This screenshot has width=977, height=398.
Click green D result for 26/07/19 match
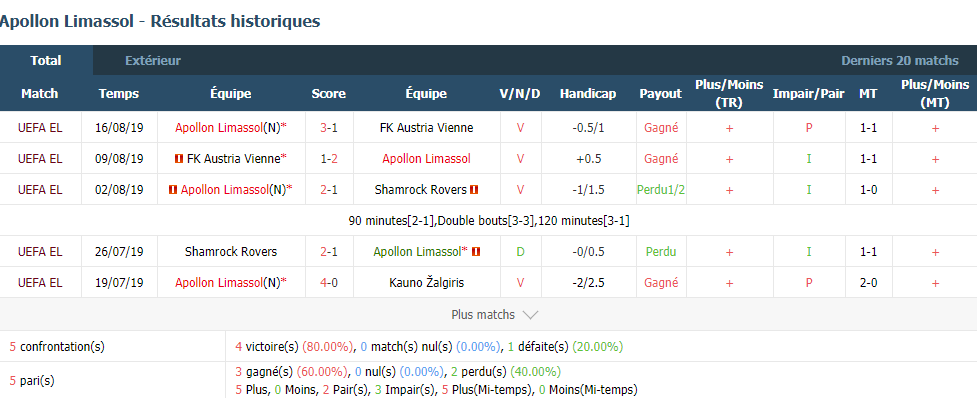pos(520,252)
